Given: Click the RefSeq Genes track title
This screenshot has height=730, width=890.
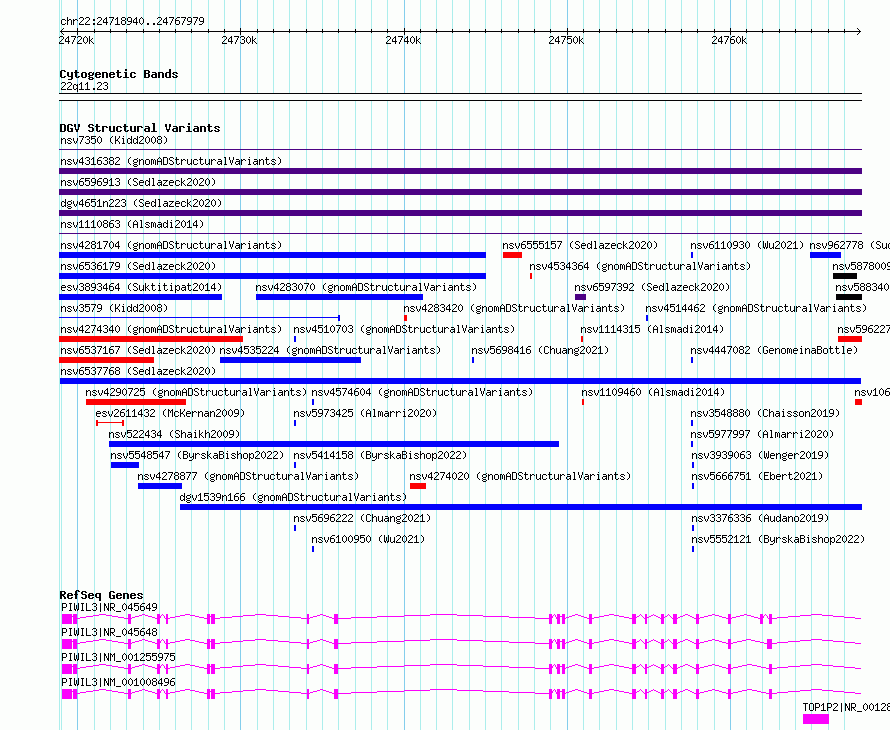Looking at the screenshot, I should point(102,595).
